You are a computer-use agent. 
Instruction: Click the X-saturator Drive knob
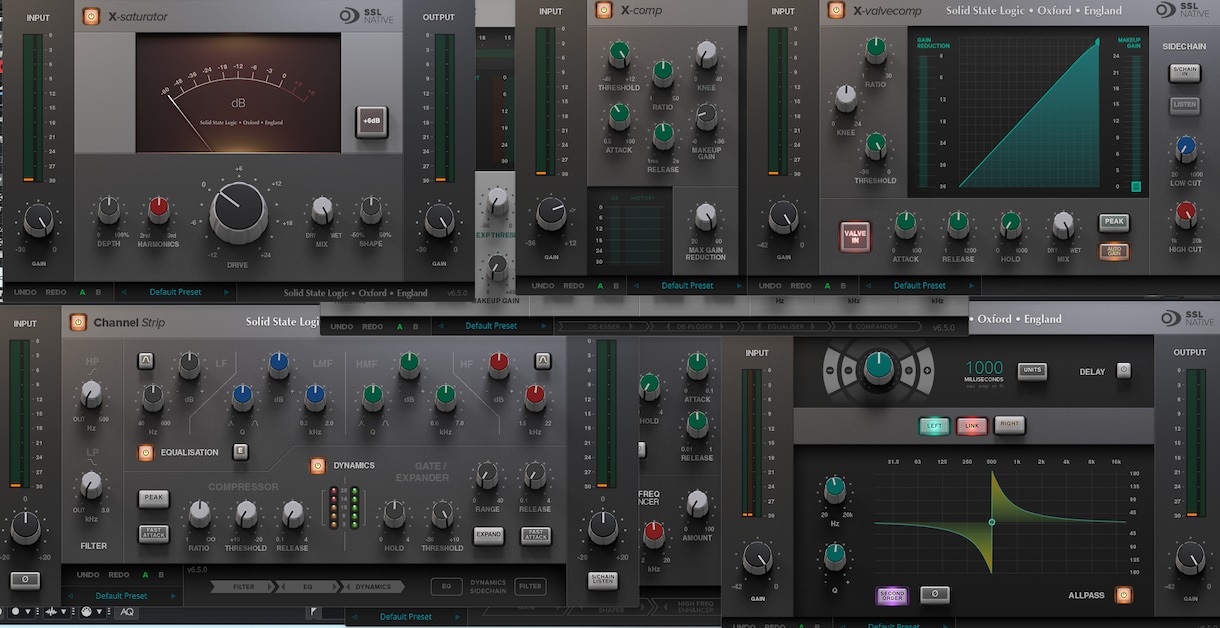click(238, 211)
